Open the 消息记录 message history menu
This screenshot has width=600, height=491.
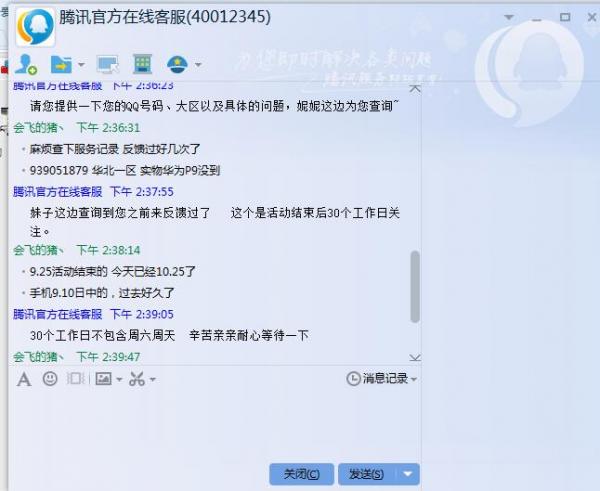[382, 378]
